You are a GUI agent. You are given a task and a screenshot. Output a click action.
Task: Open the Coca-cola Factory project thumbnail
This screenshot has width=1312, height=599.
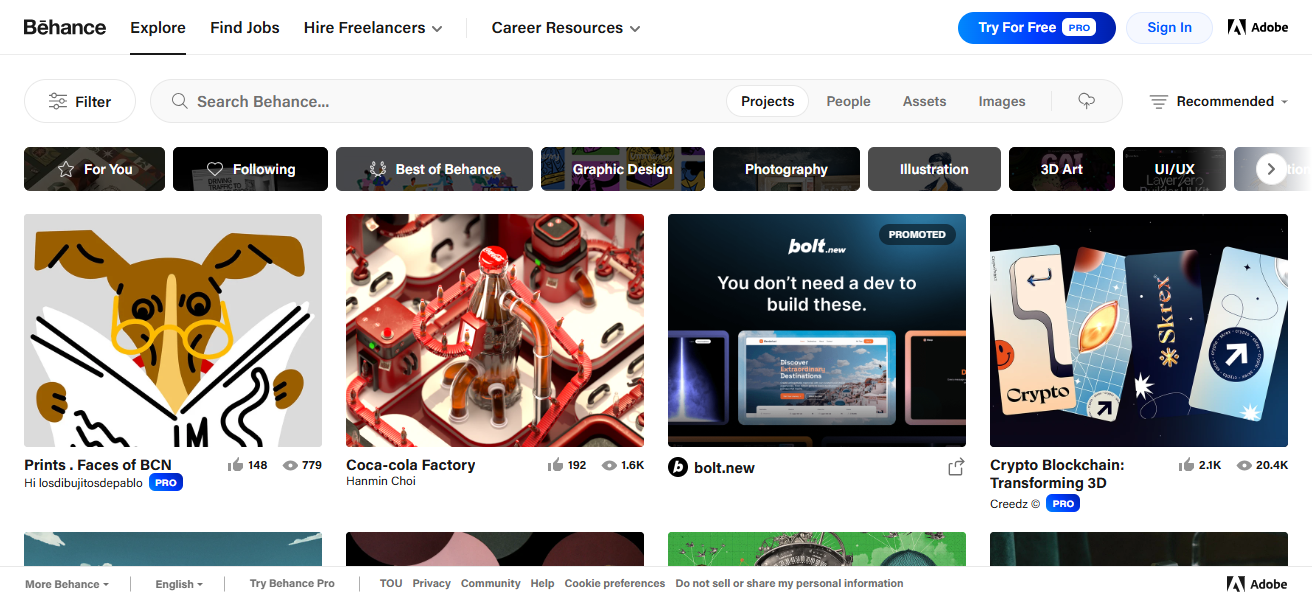(495, 330)
